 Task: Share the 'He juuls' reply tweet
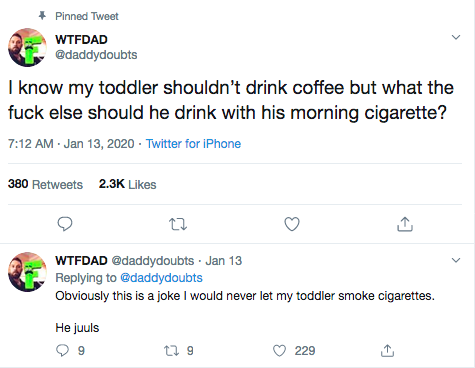point(387,351)
